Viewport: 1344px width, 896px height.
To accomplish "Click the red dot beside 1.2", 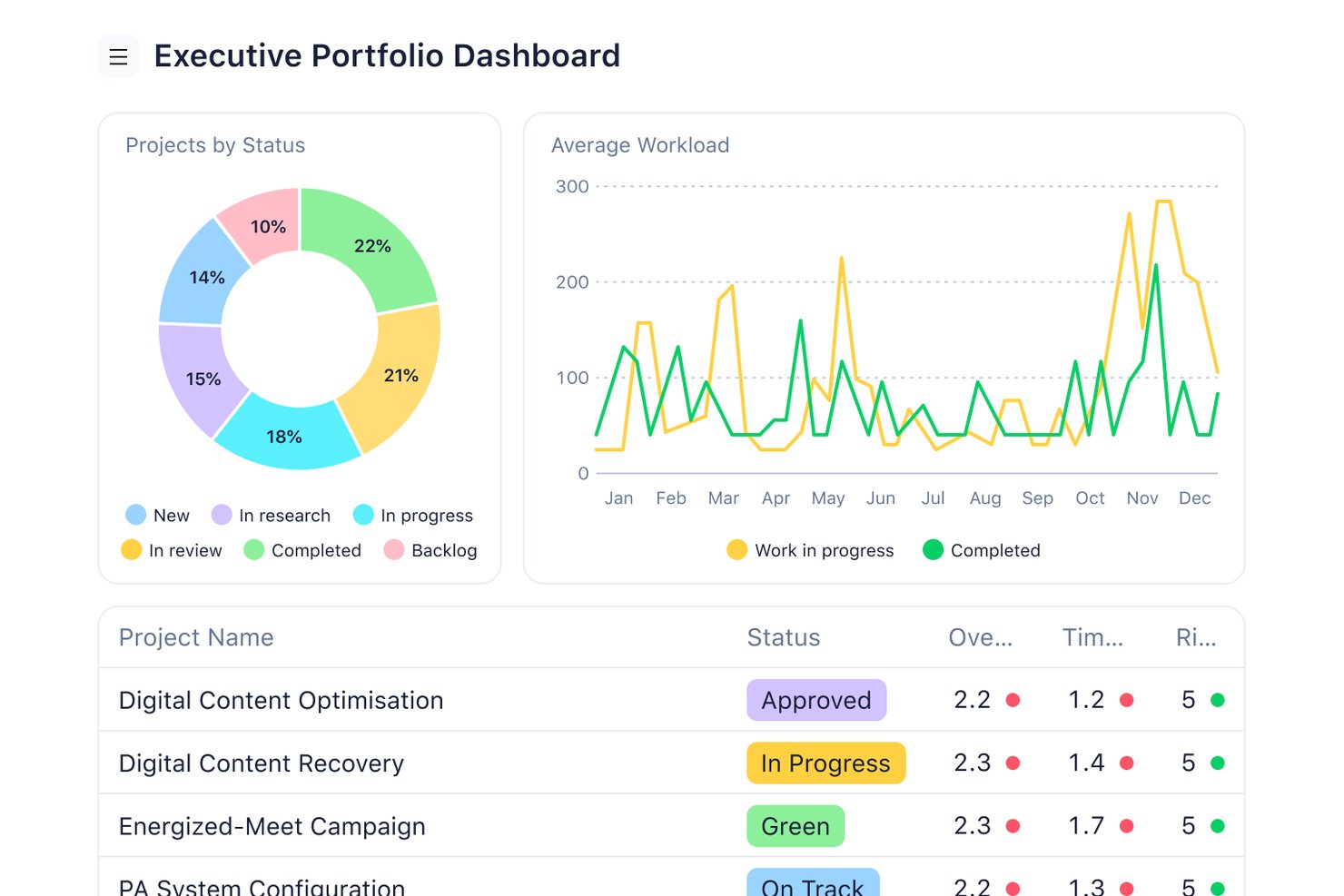I will (x=1127, y=700).
